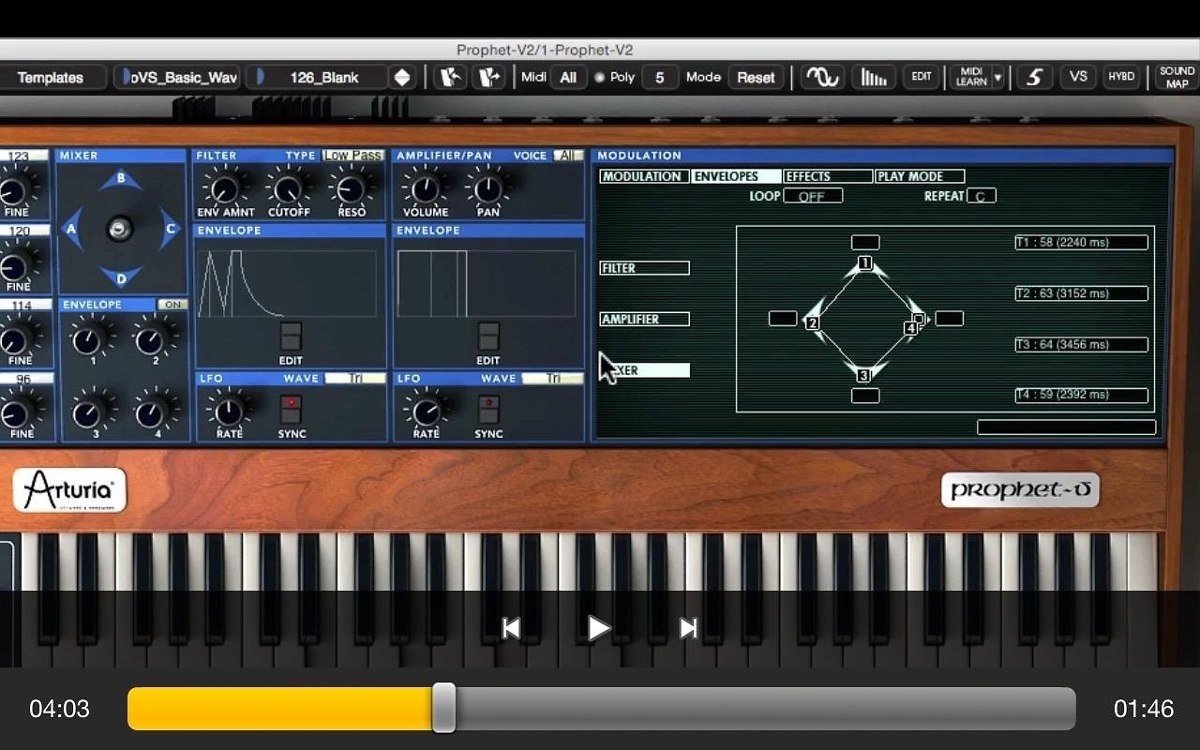This screenshot has width=1200, height=750.
Task: Toggle the envelope LOOP OFF field
Action: 813,196
